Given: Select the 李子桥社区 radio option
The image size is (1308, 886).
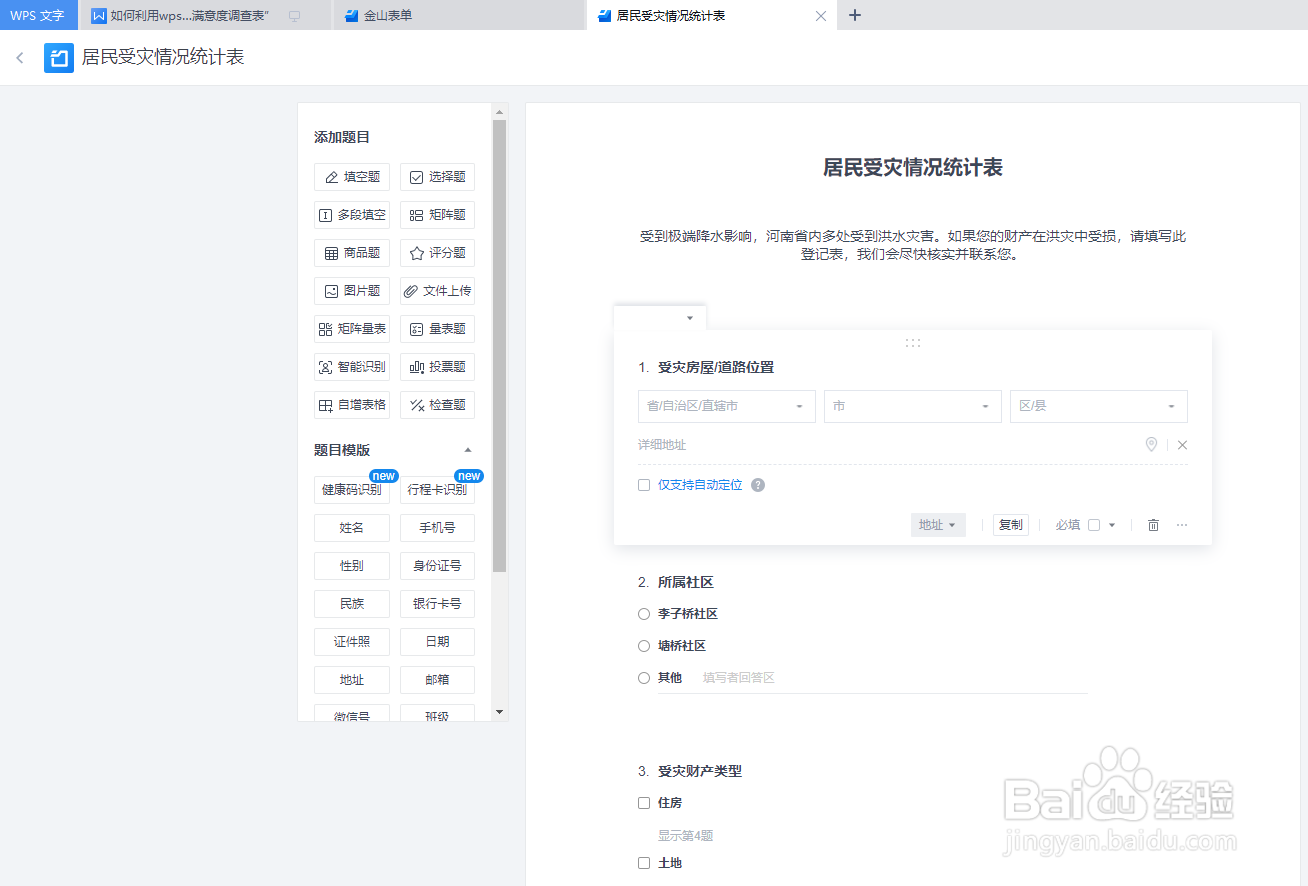Looking at the screenshot, I should tap(643, 613).
